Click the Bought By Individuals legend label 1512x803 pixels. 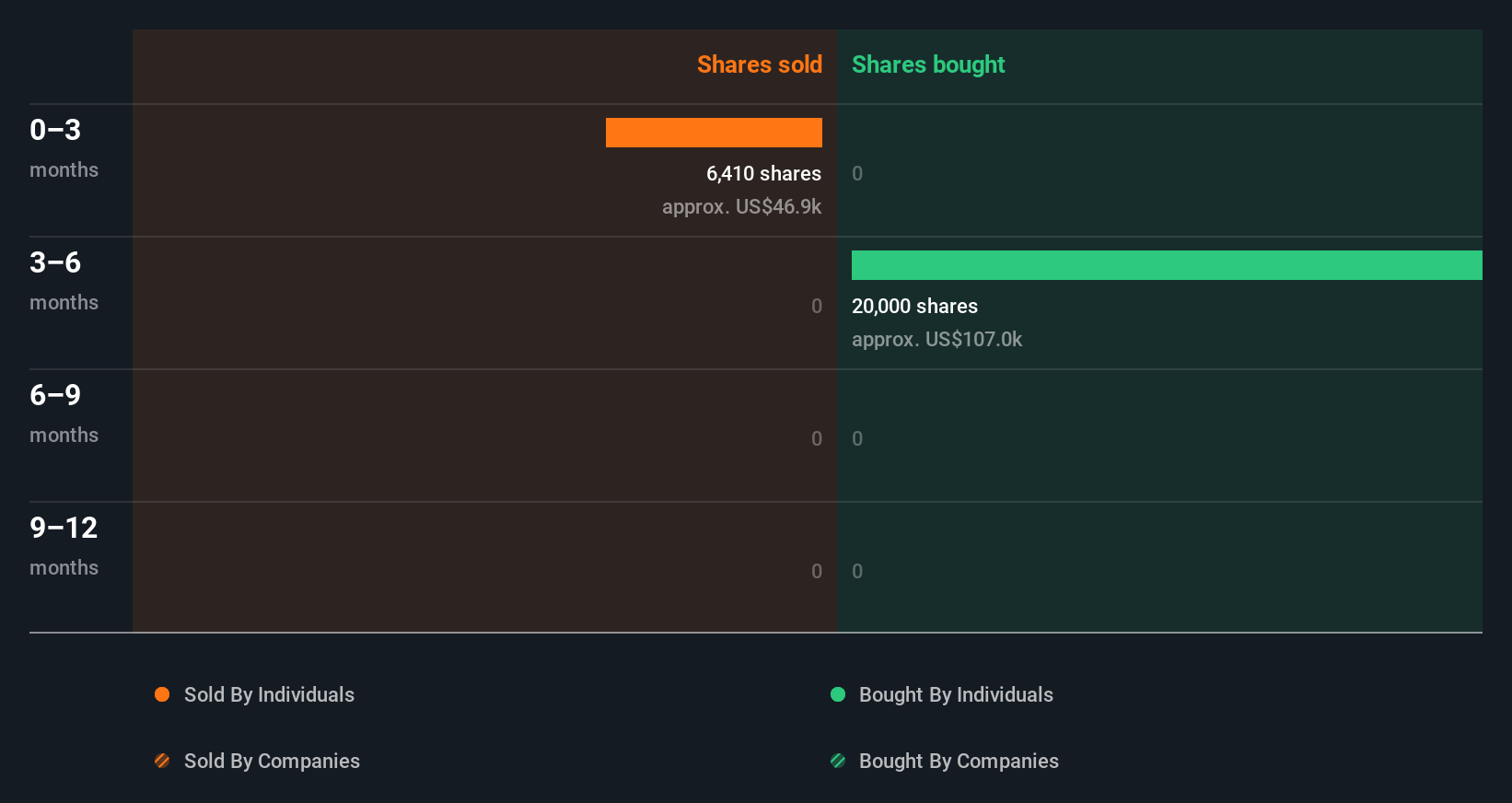956,694
